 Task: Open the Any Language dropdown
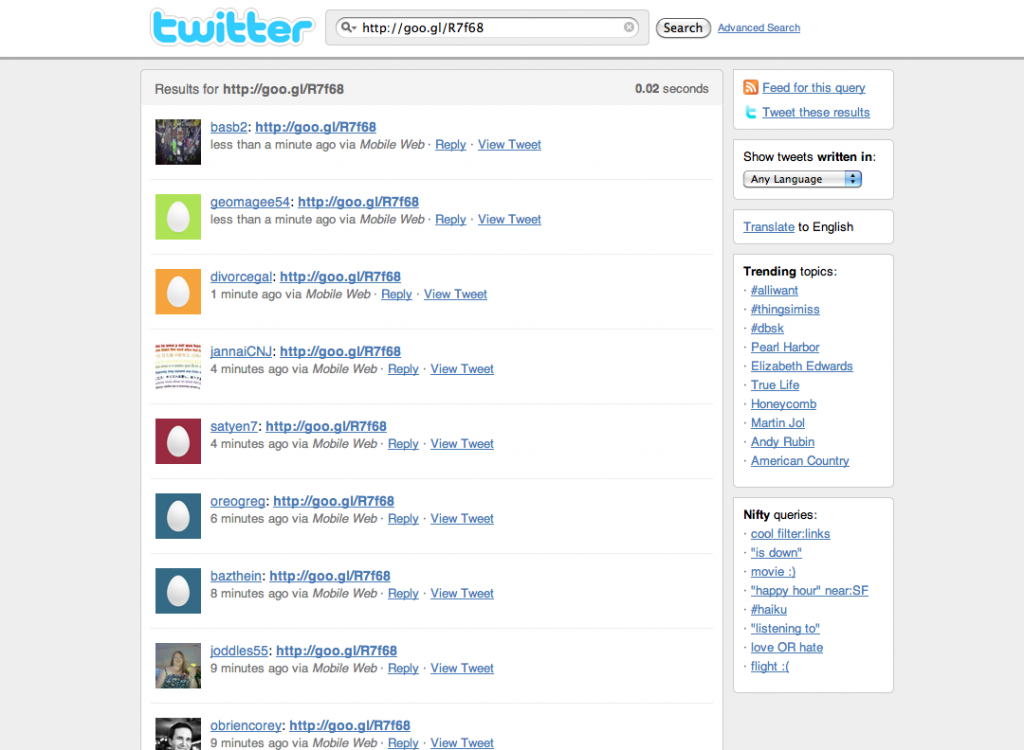click(x=802, y=179)
